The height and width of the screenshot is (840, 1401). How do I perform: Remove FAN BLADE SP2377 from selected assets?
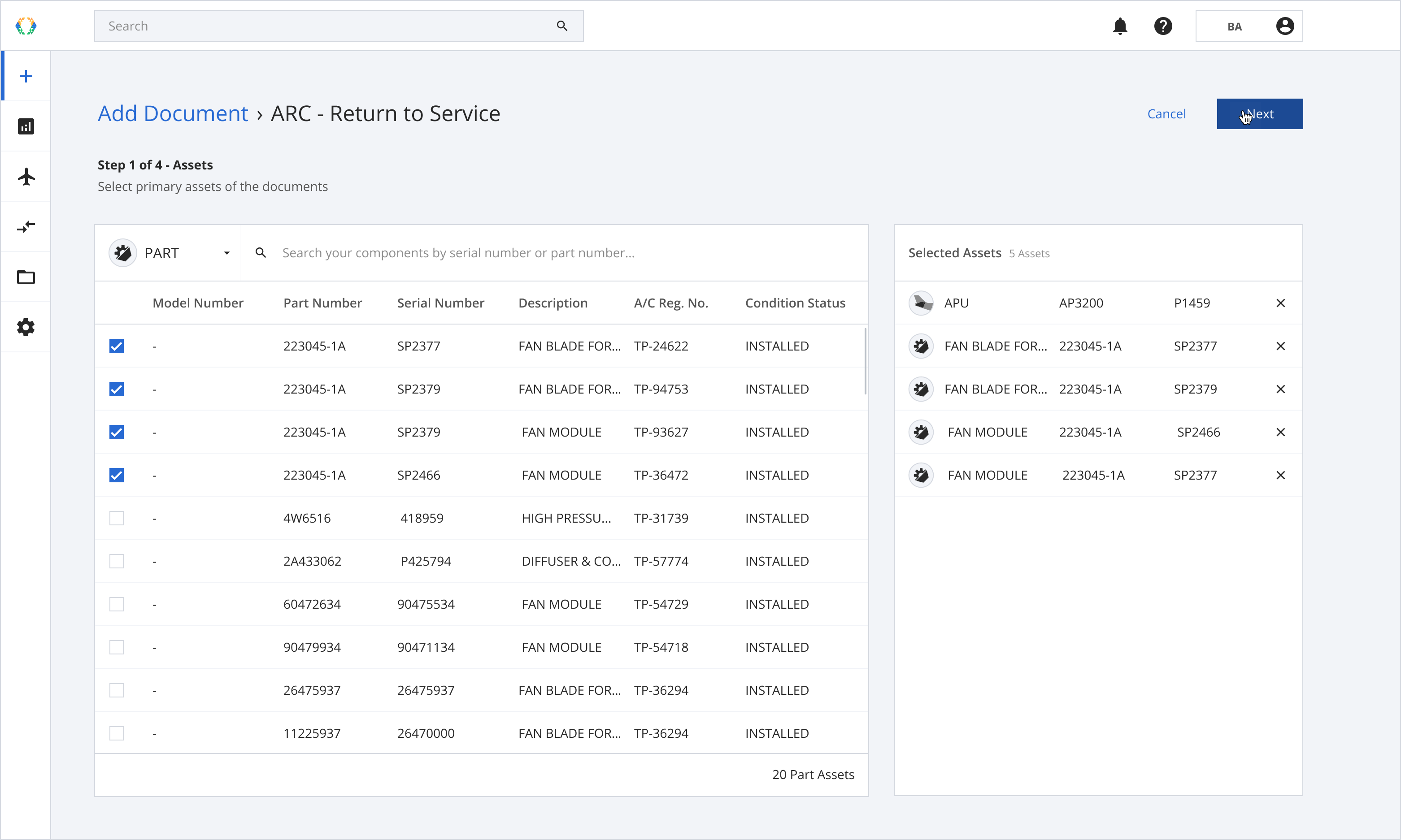[x=1280, y=346]
